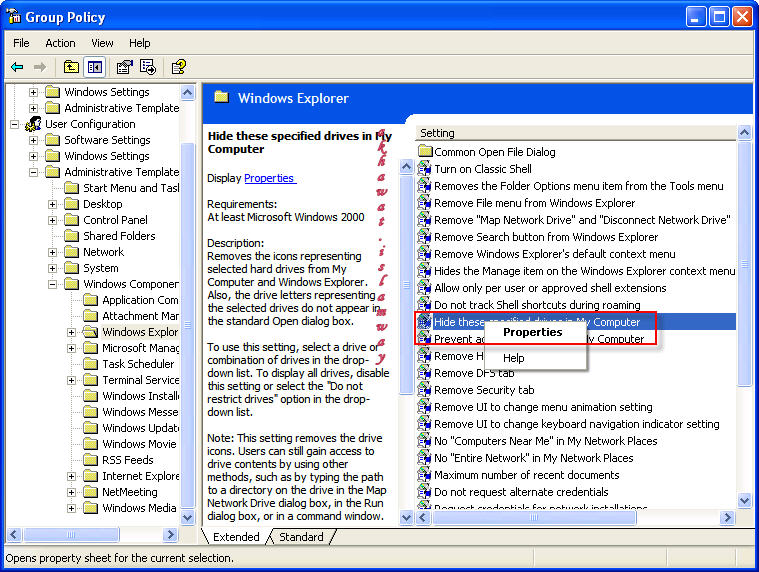759x572 pixels.
Task: Click the folder icon beside Task Scheduler
Action: click(90, 364)
